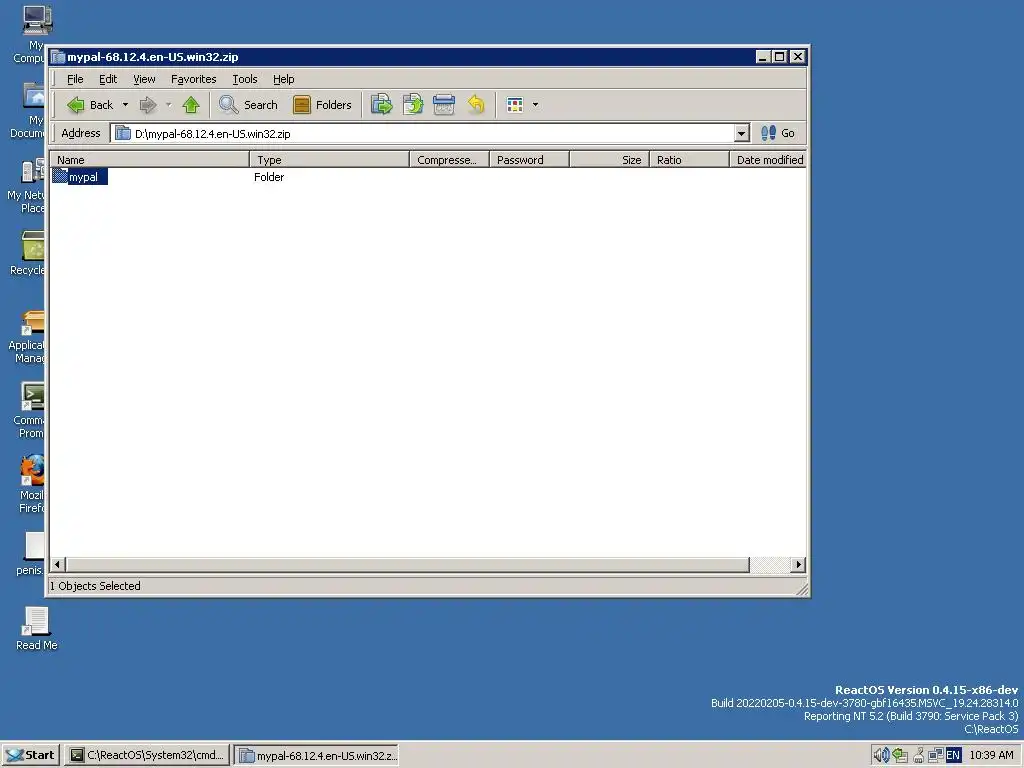Click into the Address bar path field
This screenshot has width=1024, height=768.
(431, 134)
